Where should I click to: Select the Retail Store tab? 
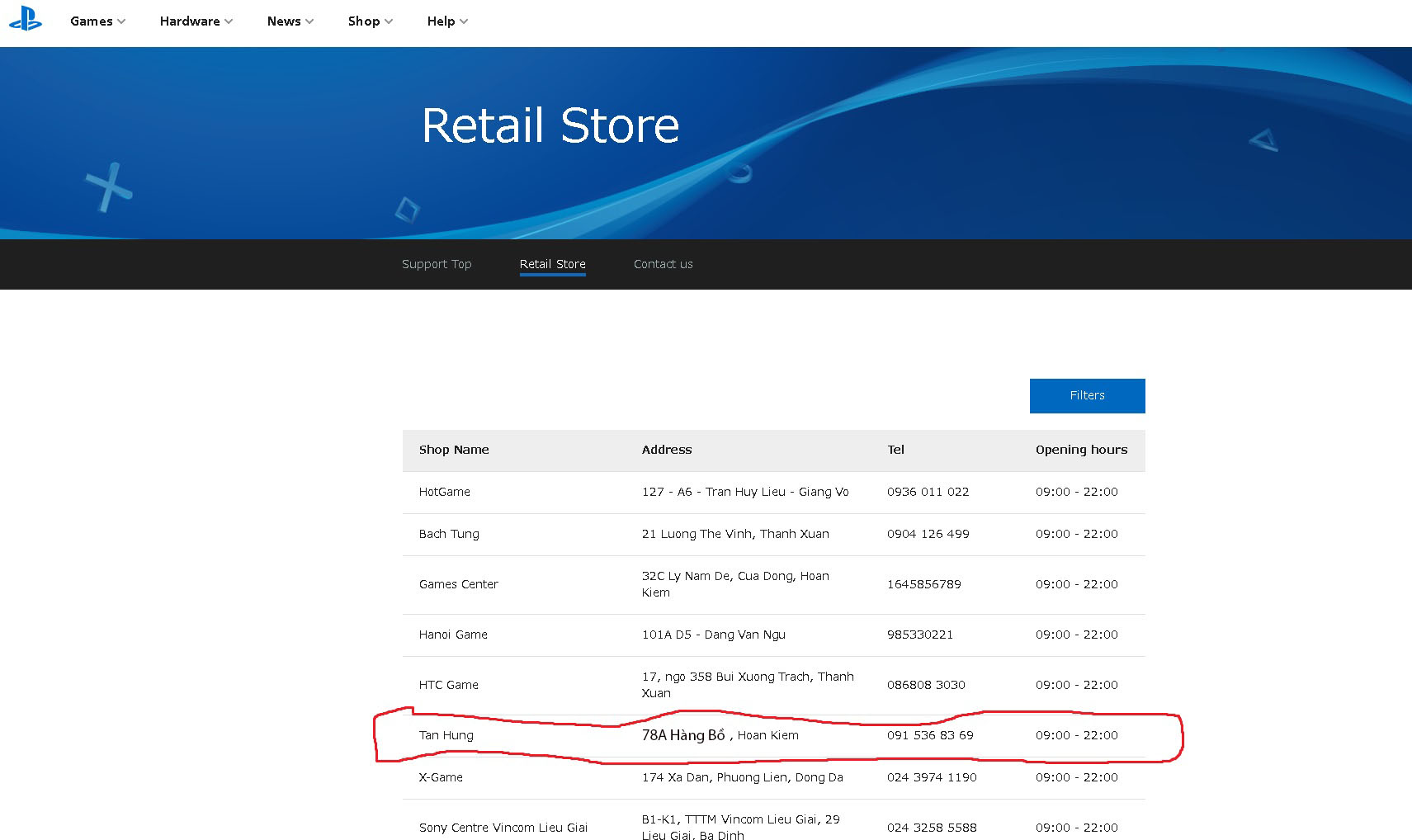click(x=552, y=264)
